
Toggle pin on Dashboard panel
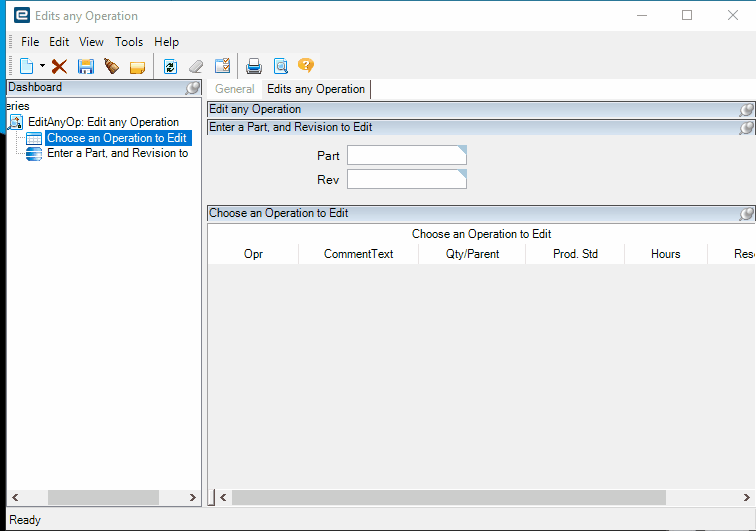click(192, 88)
